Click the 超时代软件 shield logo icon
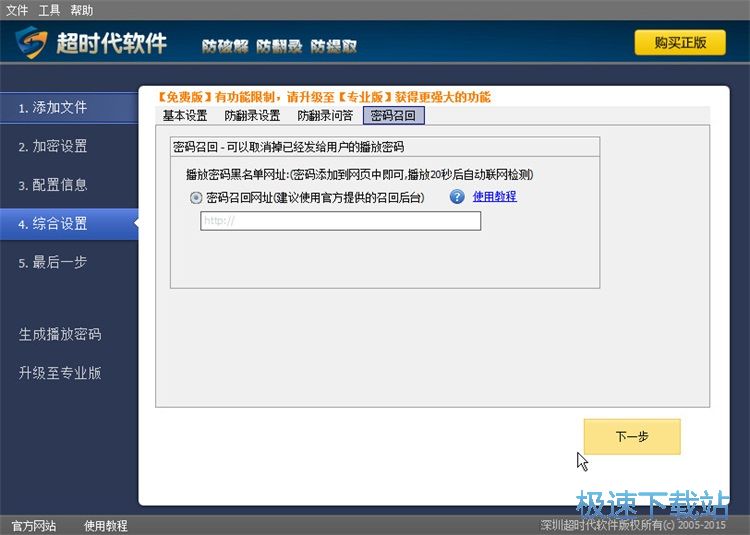Viewport: 750px width, 535px height. 32,42
